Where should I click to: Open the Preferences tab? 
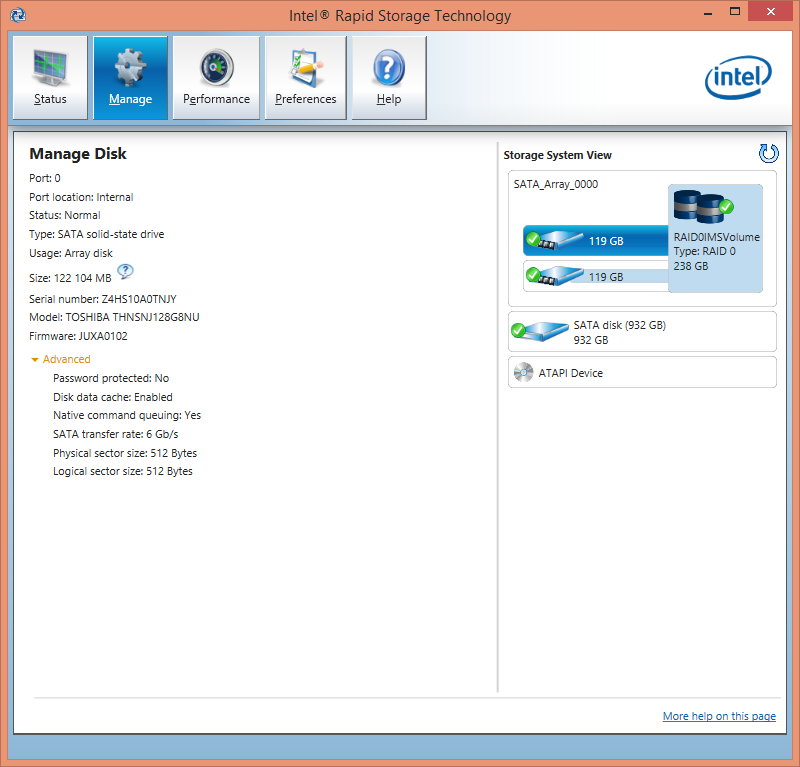pyautogui.click(x=306, y=78)
